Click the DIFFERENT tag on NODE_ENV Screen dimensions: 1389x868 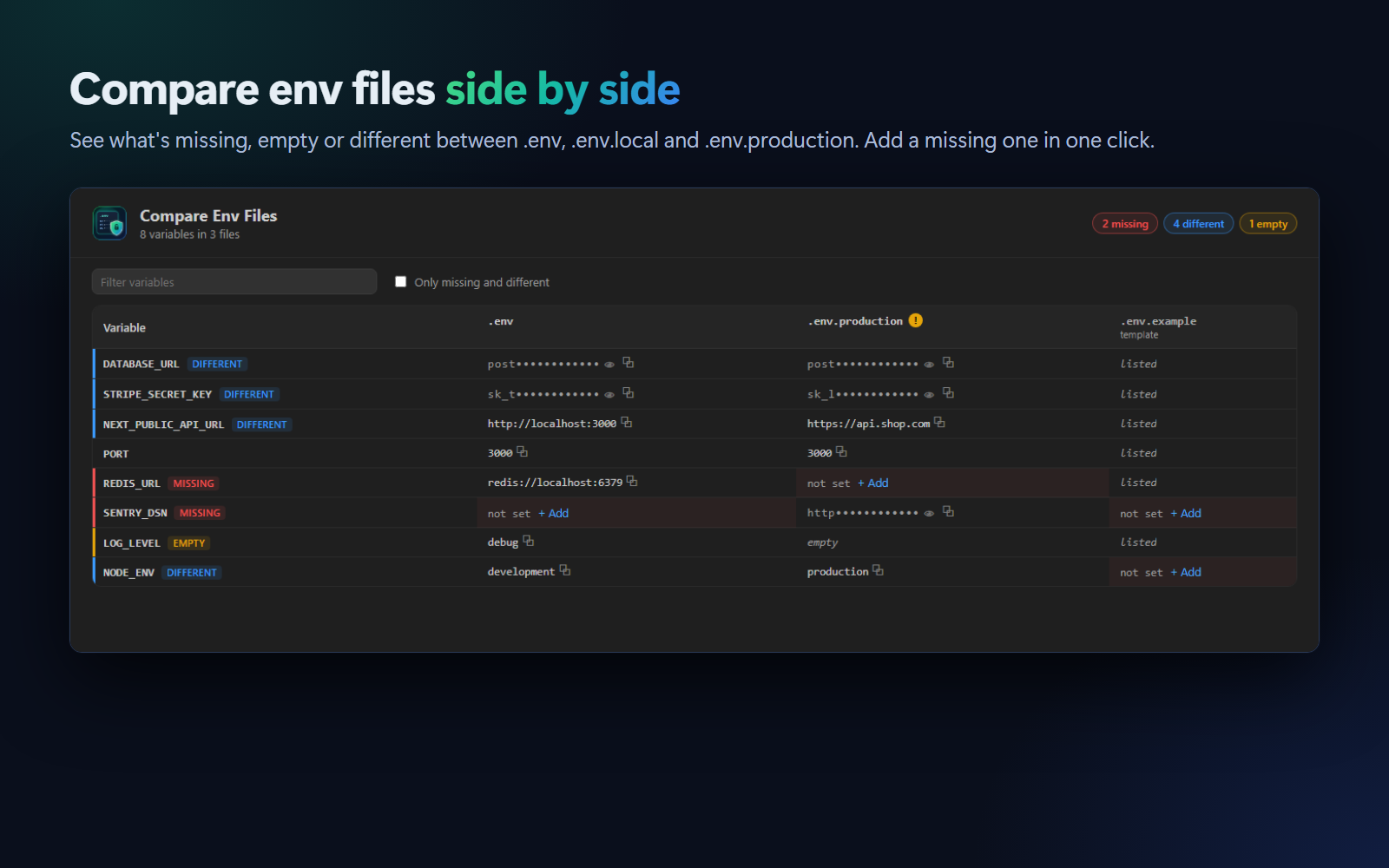coord(192,573)
